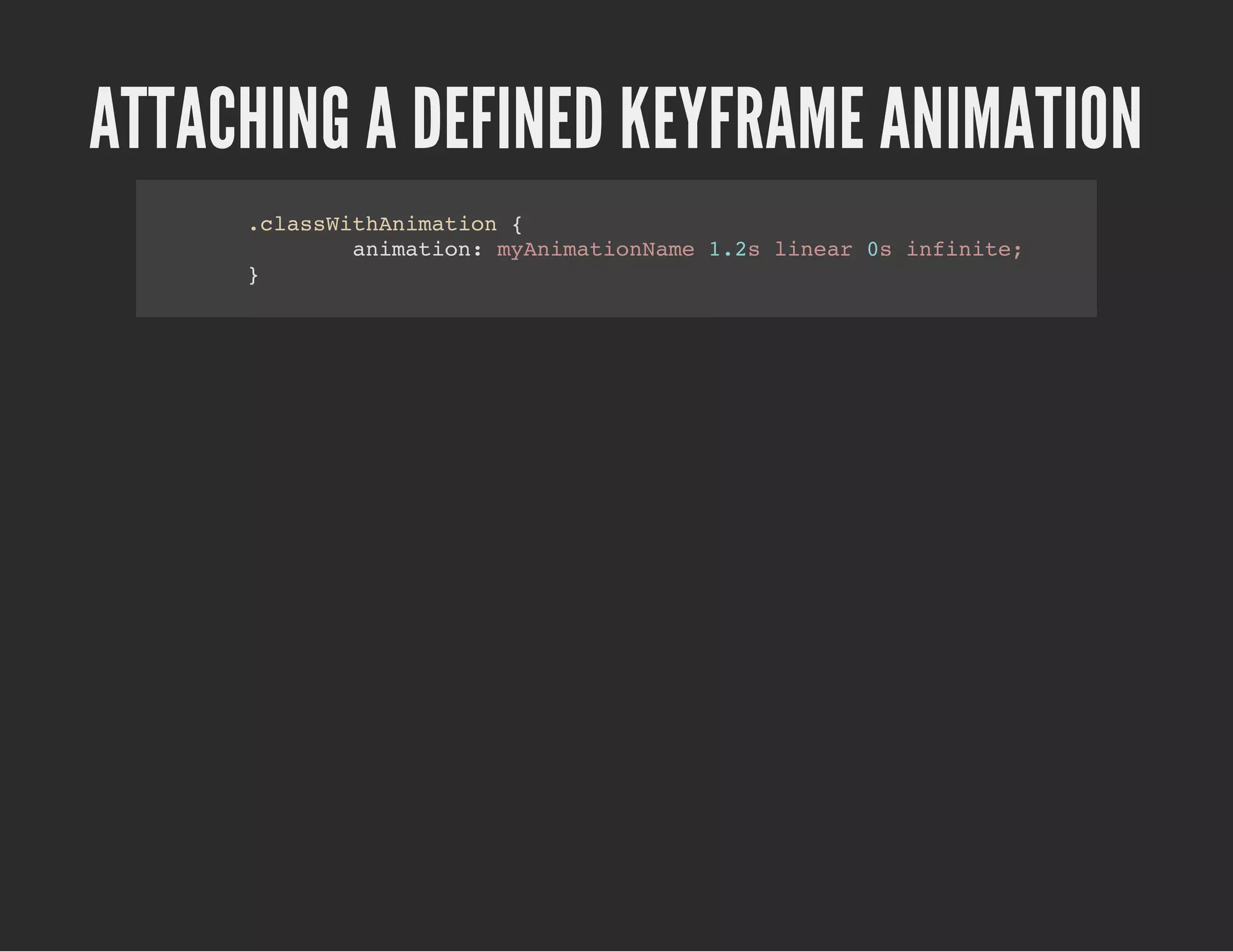Click the word ANIMATION in the slide title

tap(1010, 119)
